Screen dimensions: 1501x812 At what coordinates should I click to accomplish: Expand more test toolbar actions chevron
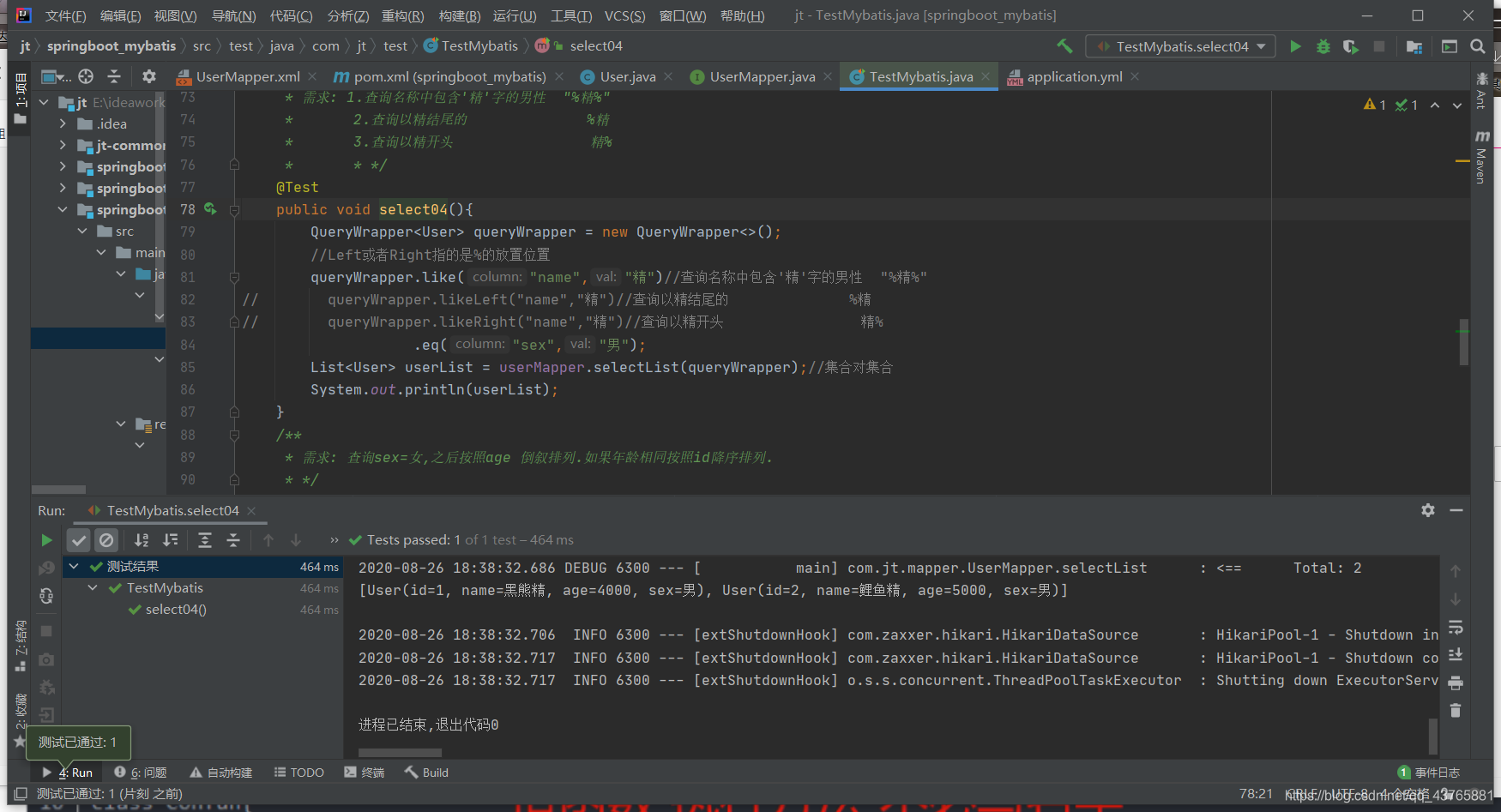(x=335, y=540)
